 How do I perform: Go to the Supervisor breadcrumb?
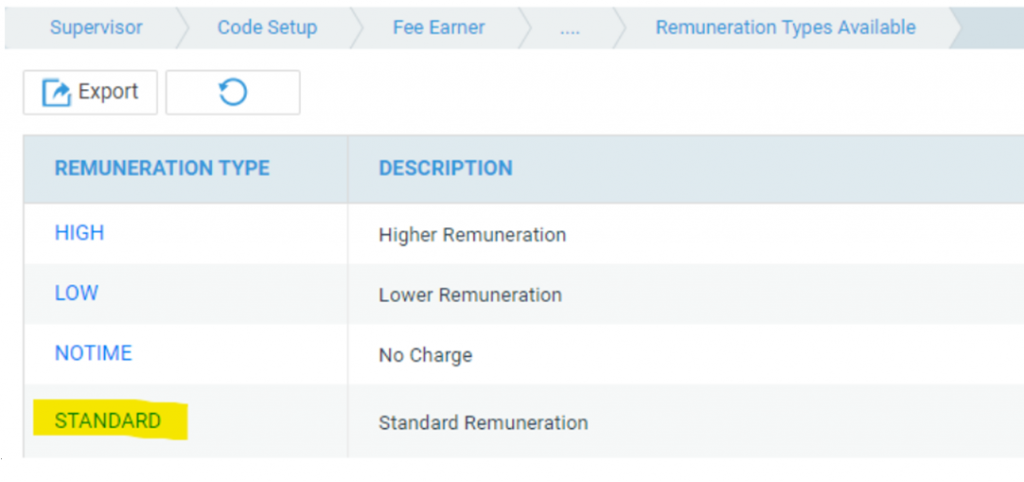pos(96,27)
